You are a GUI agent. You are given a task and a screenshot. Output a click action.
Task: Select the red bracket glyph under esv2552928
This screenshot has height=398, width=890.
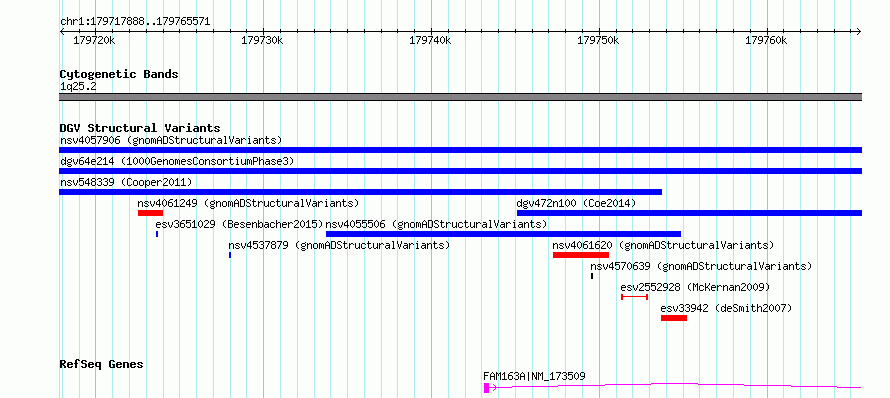point(635,297)
